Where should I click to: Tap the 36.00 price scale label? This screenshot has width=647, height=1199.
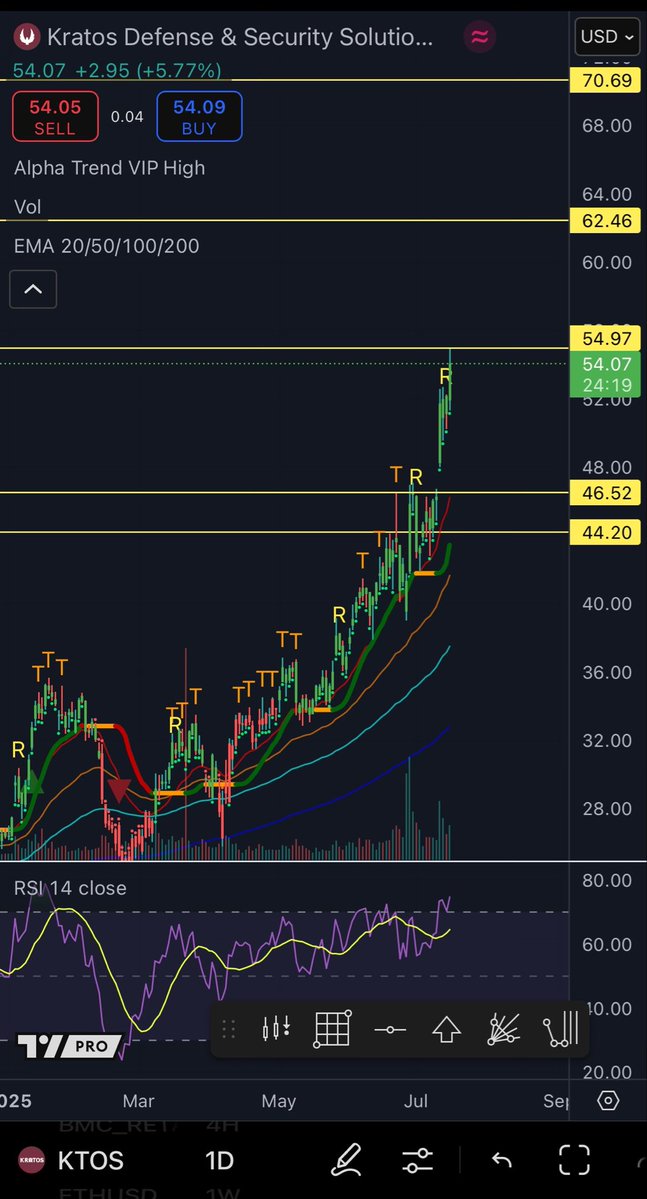pyautogui.click(x=607, y=672)
